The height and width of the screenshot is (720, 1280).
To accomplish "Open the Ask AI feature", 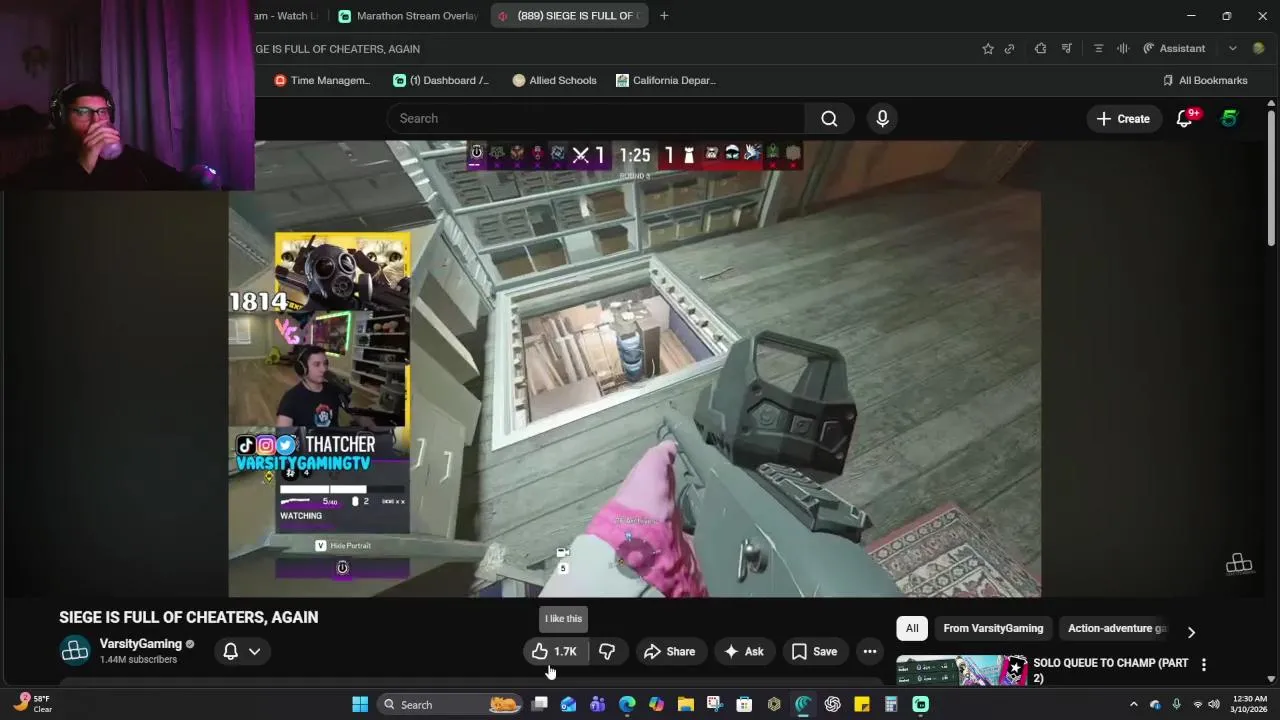I will click(x=743, y=651).
